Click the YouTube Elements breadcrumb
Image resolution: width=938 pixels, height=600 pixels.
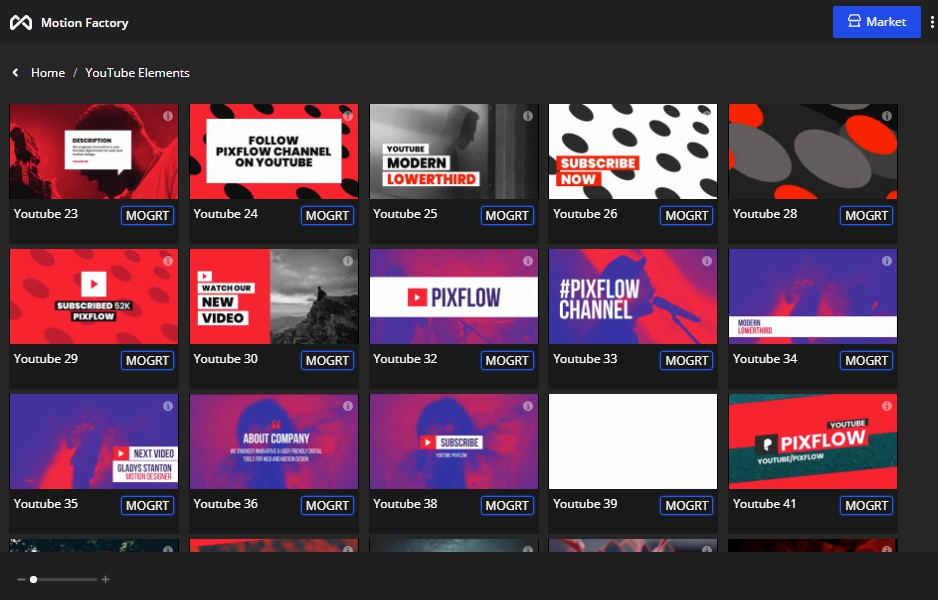click(137, 73)
